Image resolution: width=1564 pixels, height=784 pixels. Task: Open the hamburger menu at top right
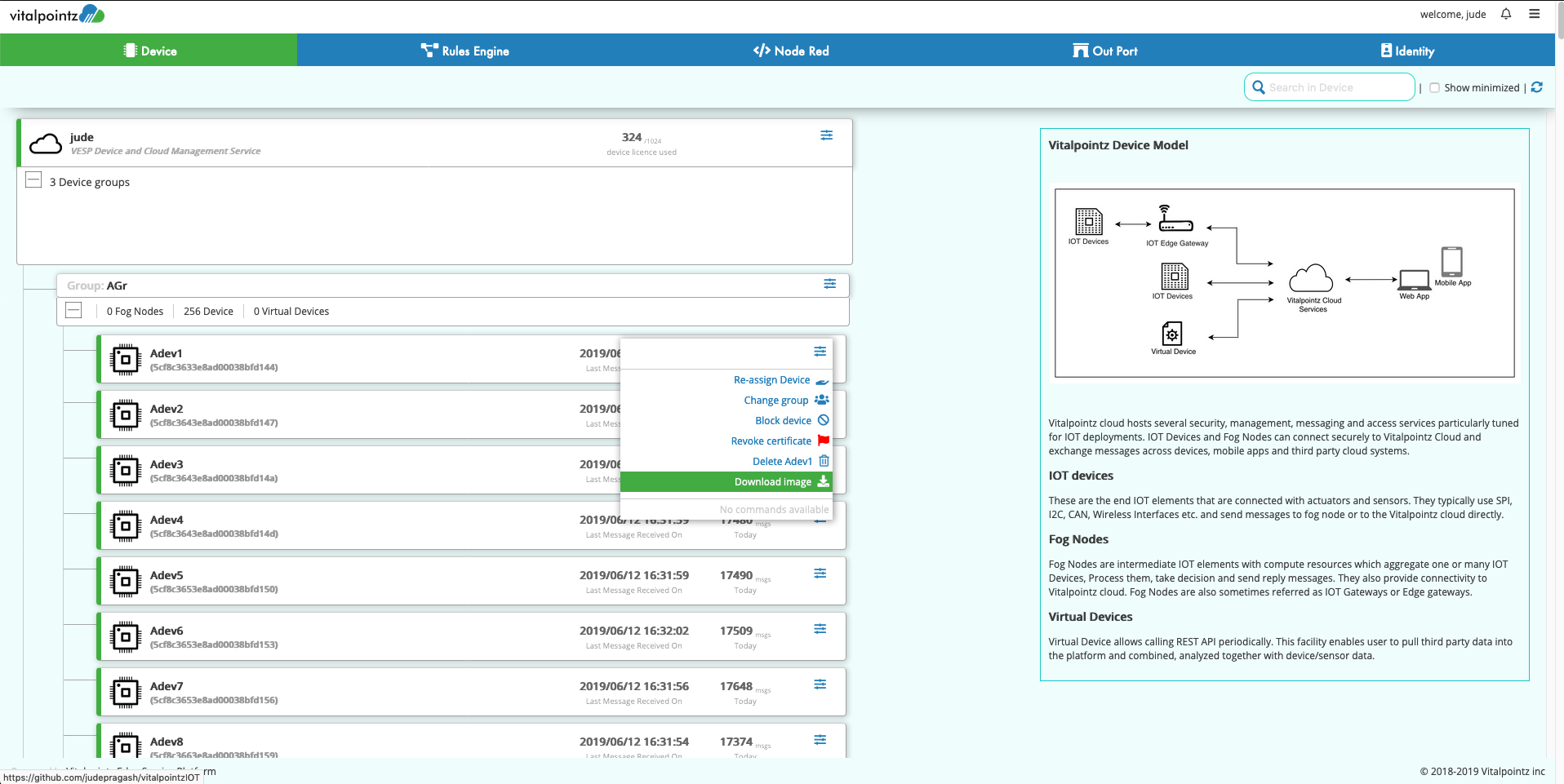point(1535,14)
